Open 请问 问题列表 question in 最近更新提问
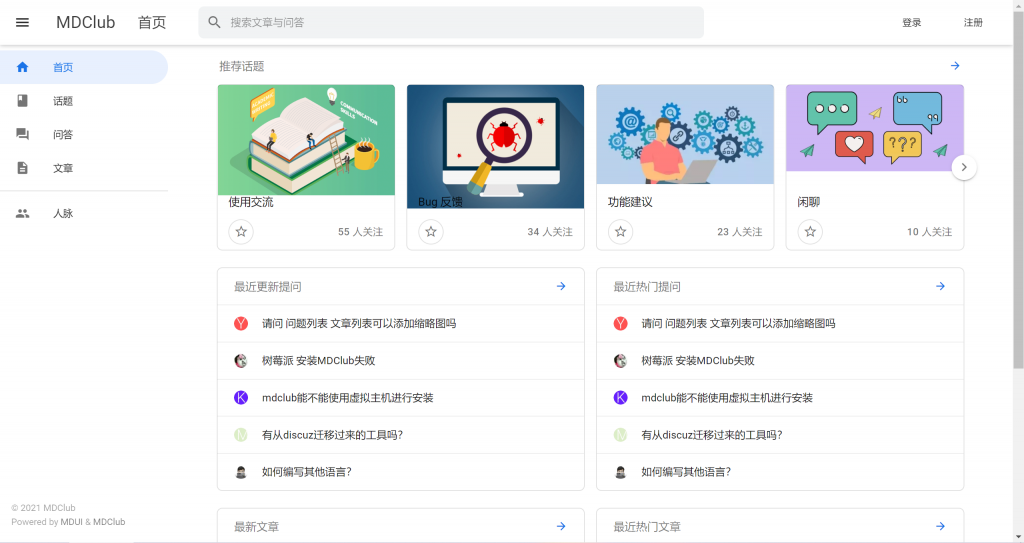The image size is (1024, 543). click(x=401, y=323)
